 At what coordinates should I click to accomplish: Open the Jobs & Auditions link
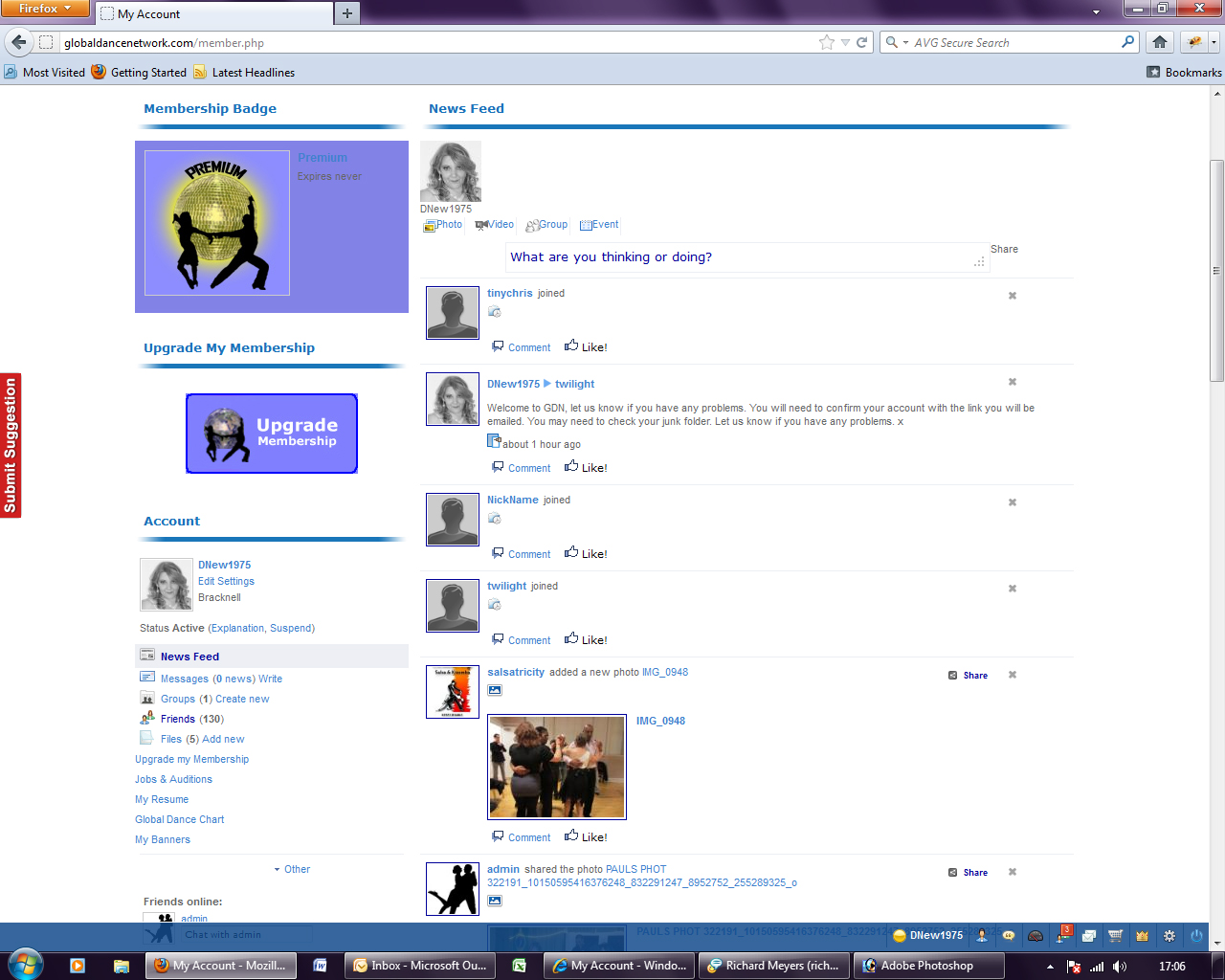click(173, 779)
